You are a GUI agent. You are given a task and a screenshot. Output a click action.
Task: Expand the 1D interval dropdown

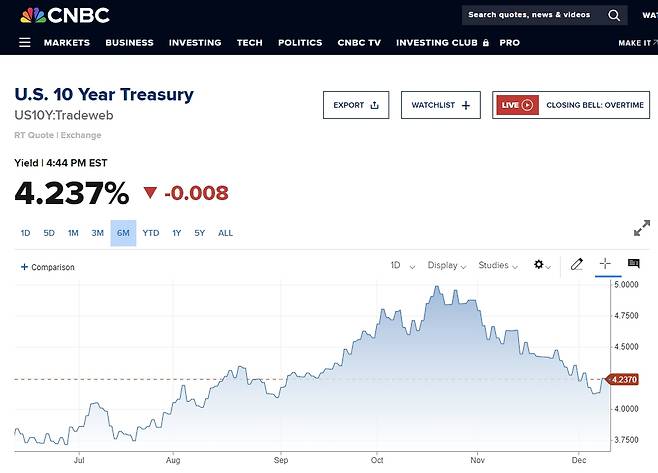tap(400, 266)
